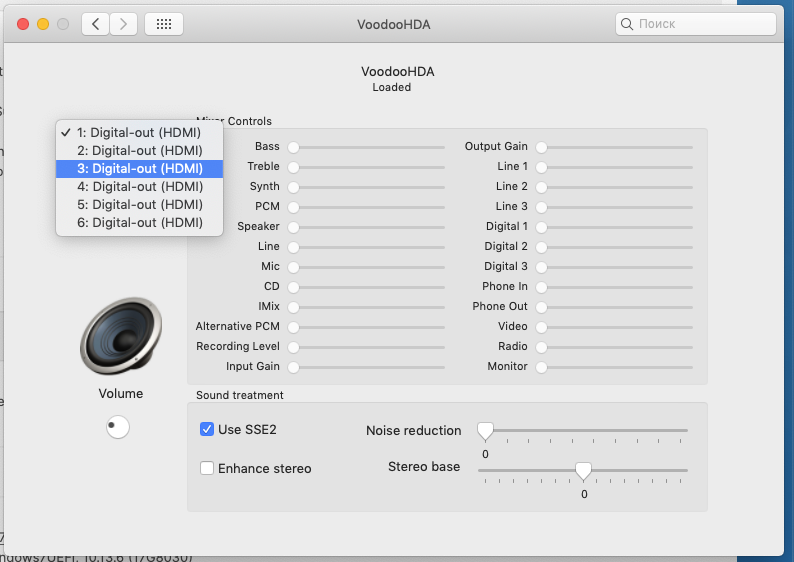794x562 pixels.
Task: Click the Video slider knob
Action: [541, 327]
